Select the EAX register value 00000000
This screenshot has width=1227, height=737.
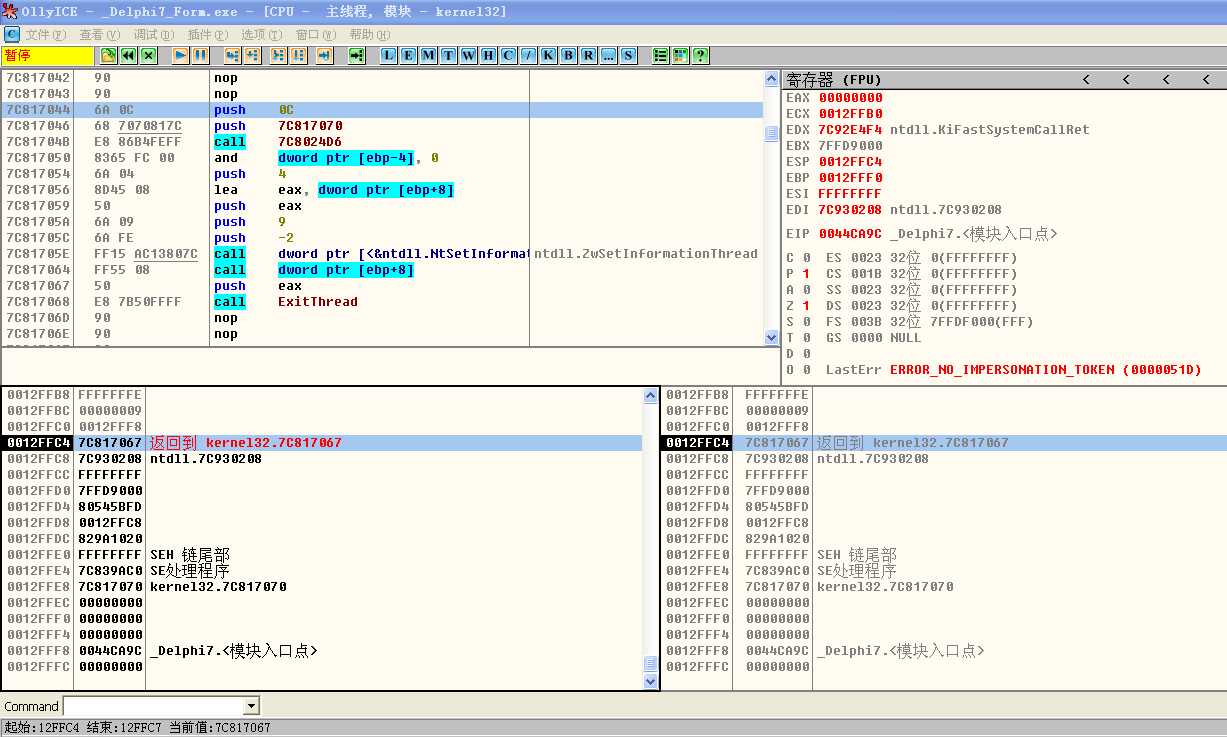pos(850,98)
